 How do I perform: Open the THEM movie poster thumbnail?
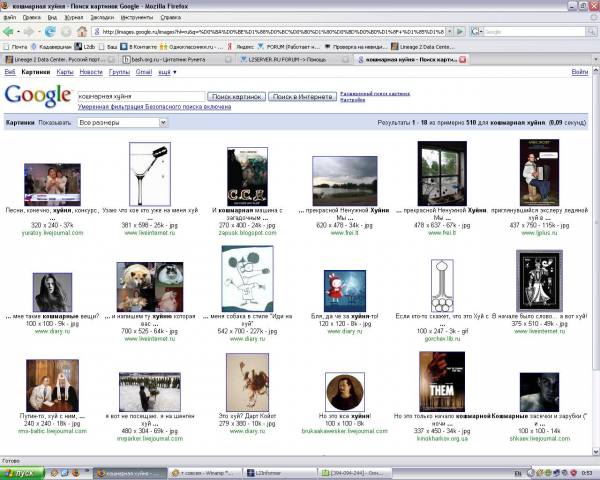442,382
